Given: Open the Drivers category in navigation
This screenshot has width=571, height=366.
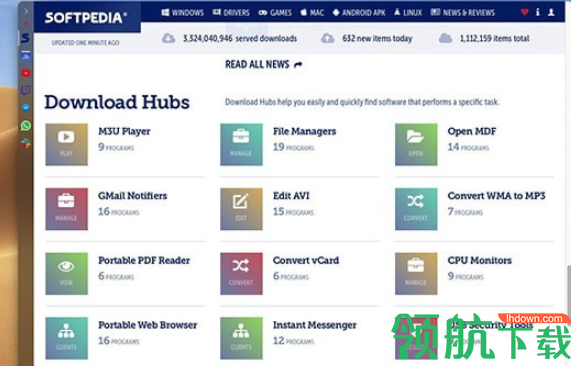Looking at the screenshot, I should point(231,13).
